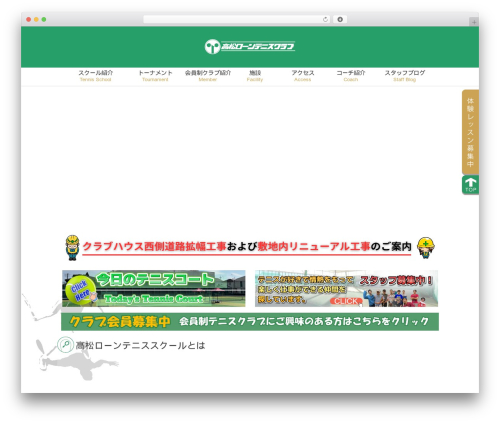Open the アクセス Access menu item
Screen dimensions: 500x423
303,76
